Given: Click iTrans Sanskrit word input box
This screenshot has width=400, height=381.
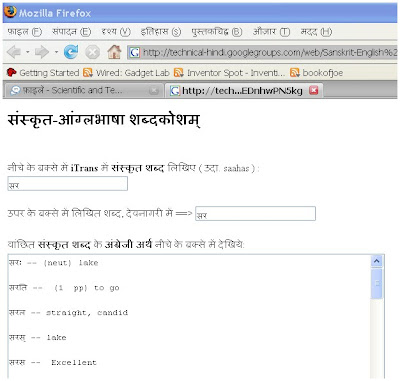Looking at the screenshot, I should [x=68, y=184].
